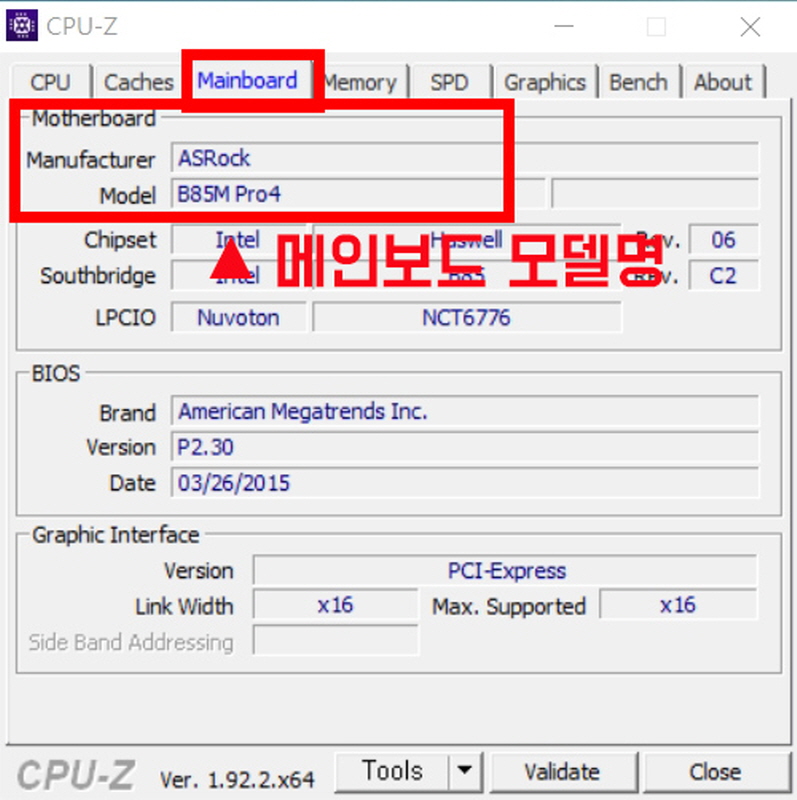
Task: Switch to the Caches tab
Action: (x=139, y=82)
